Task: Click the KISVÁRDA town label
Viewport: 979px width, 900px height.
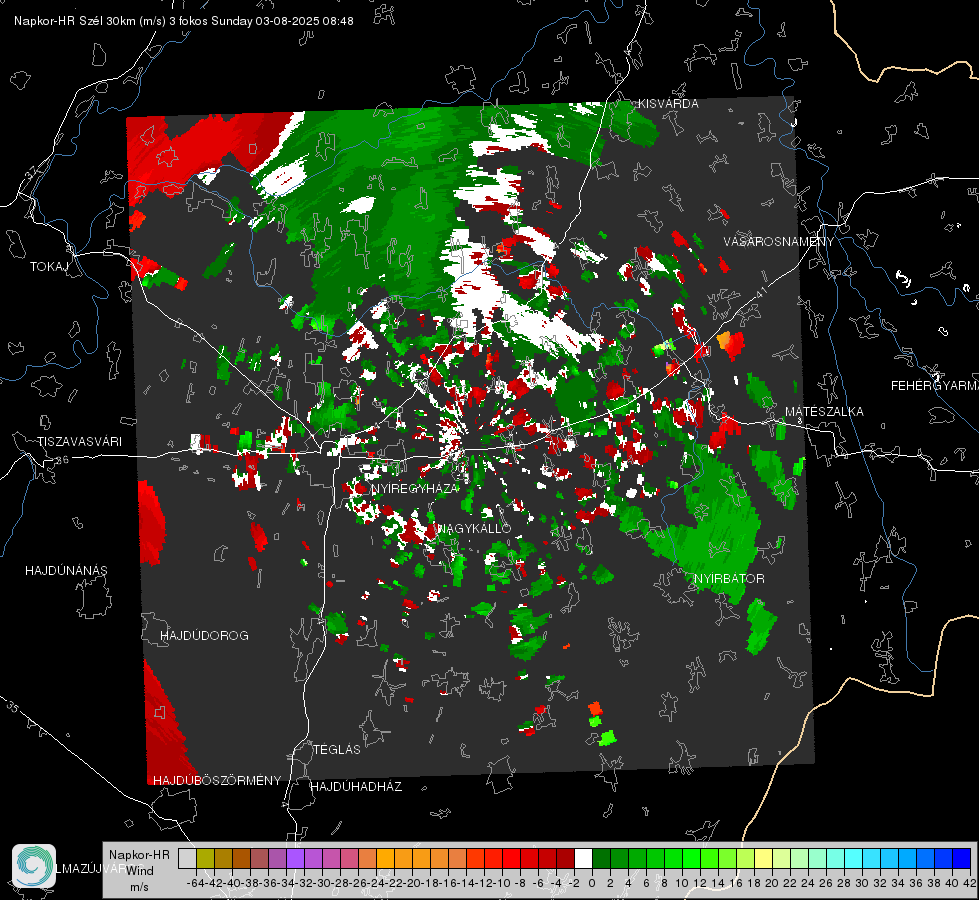Action: tap(667, 104)
